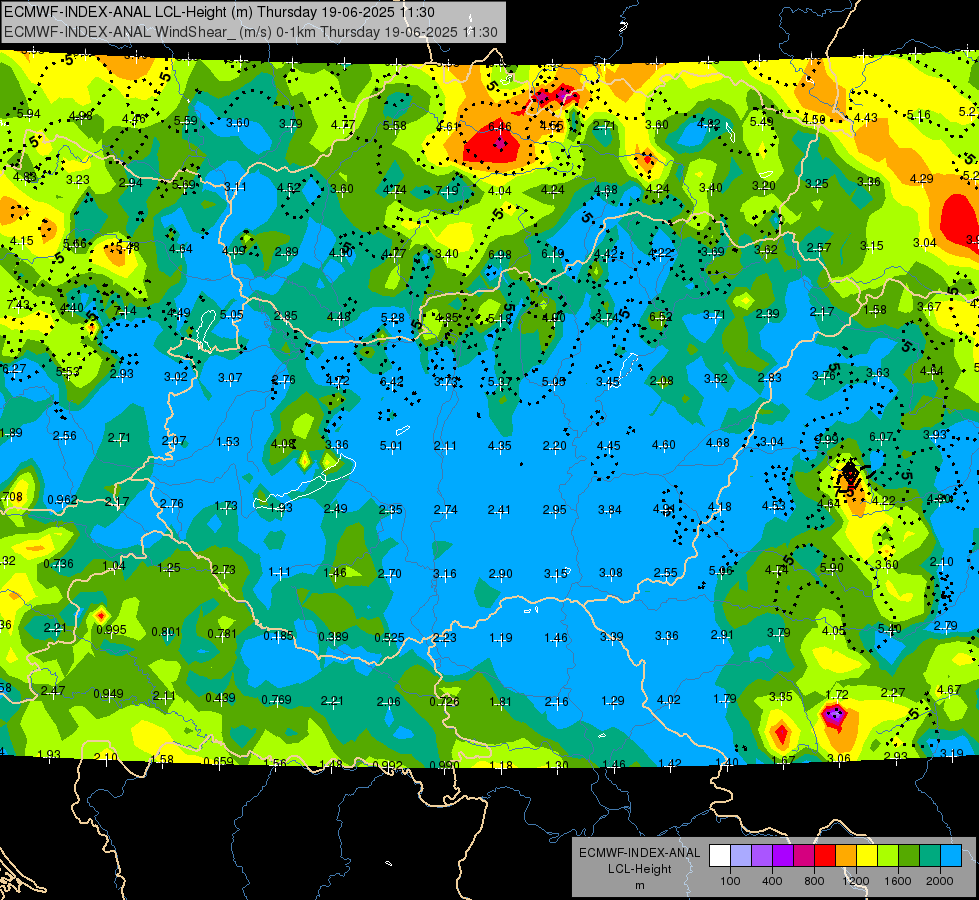This screenshot has height=900, width=979.
Task: Click the legend tick label 1600
Action: pyautogui.click(x=898, y=881)
